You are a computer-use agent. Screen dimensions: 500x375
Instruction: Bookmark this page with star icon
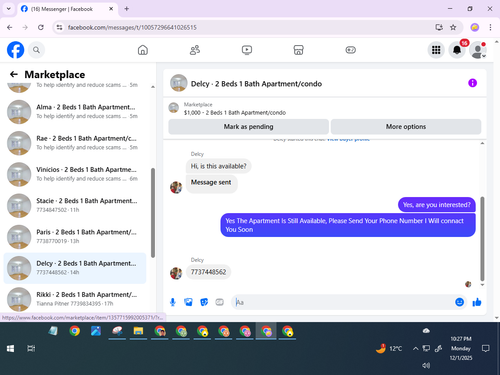point(453,27)
